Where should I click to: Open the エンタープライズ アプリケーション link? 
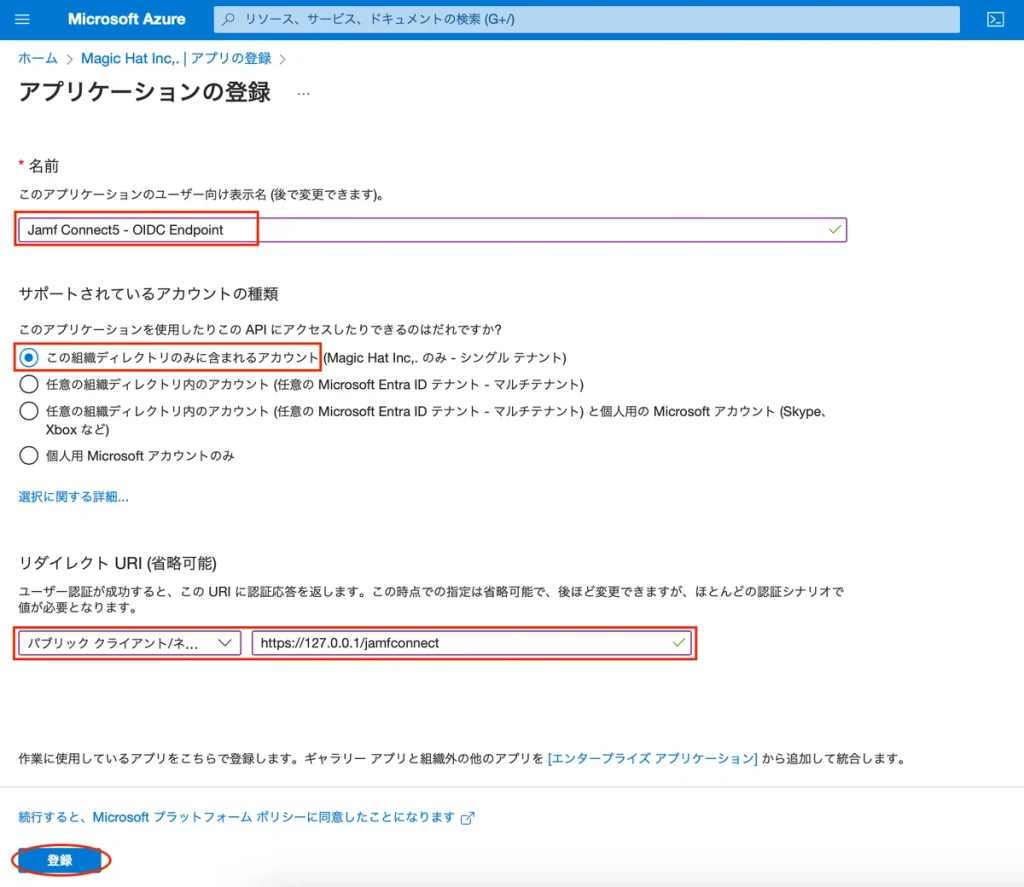[652, 759]
